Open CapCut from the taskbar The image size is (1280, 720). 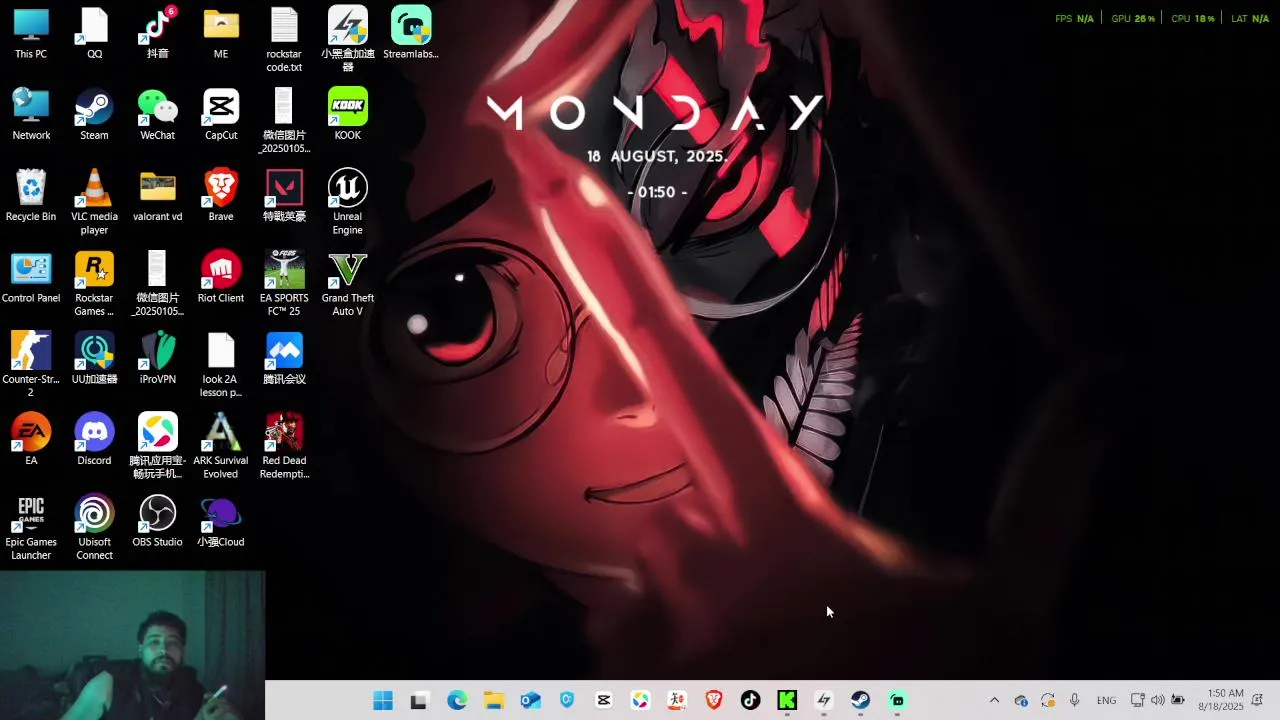coord(604,701)
